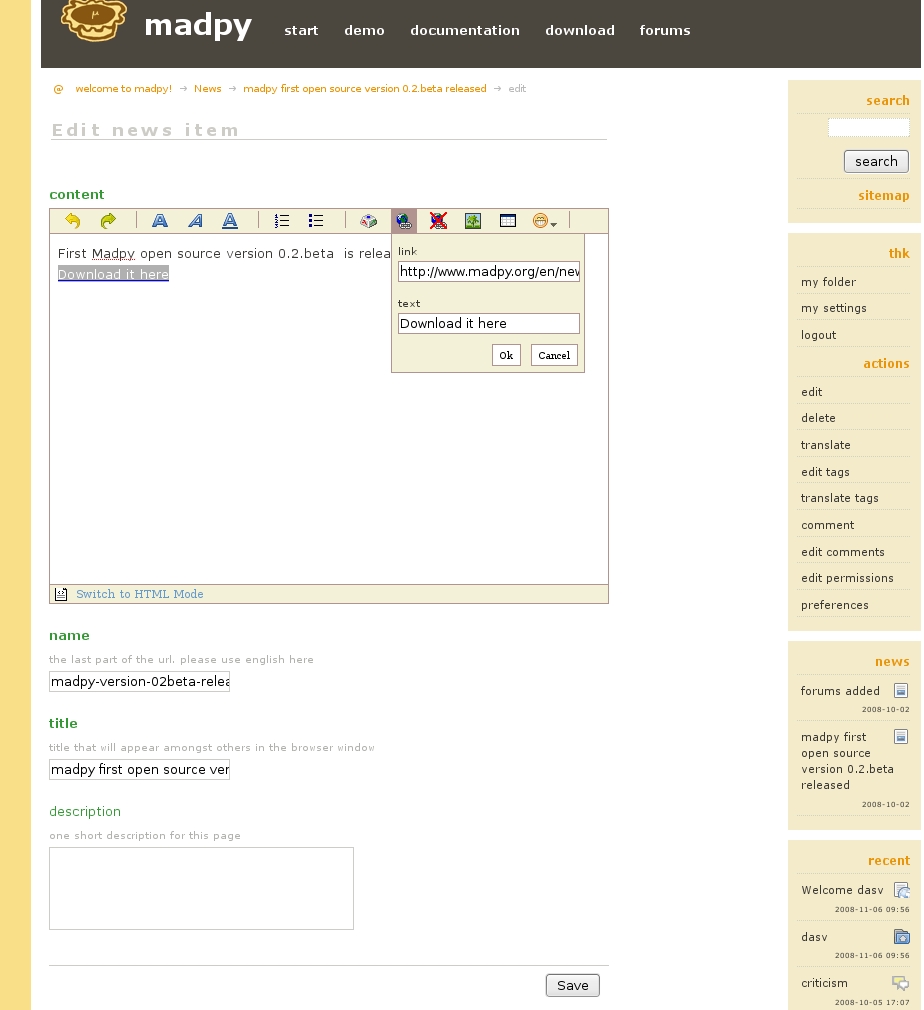Click the @ home breadcrumb icon
The image size is (924, 1010).
pyautogui.click(x=58, y=89)
